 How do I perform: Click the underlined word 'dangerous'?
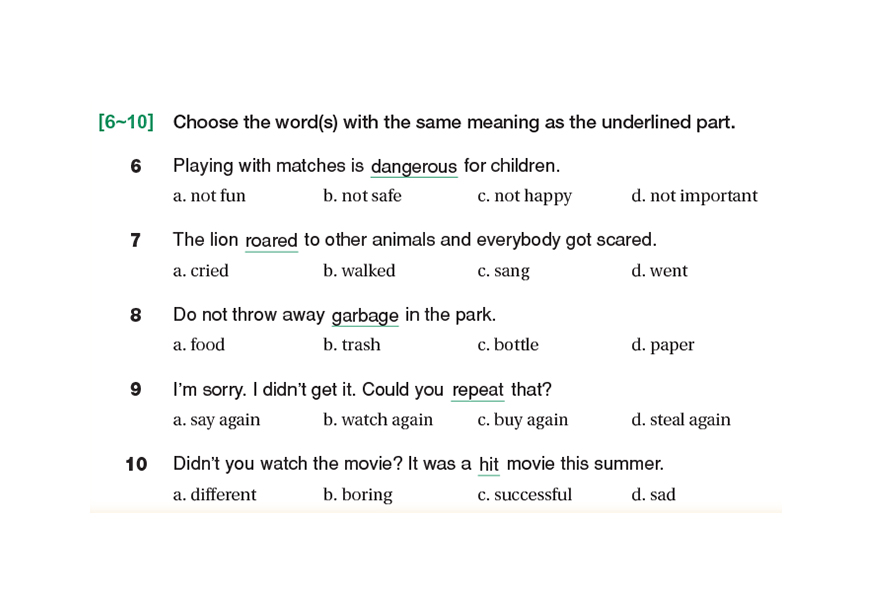[414, 167]
